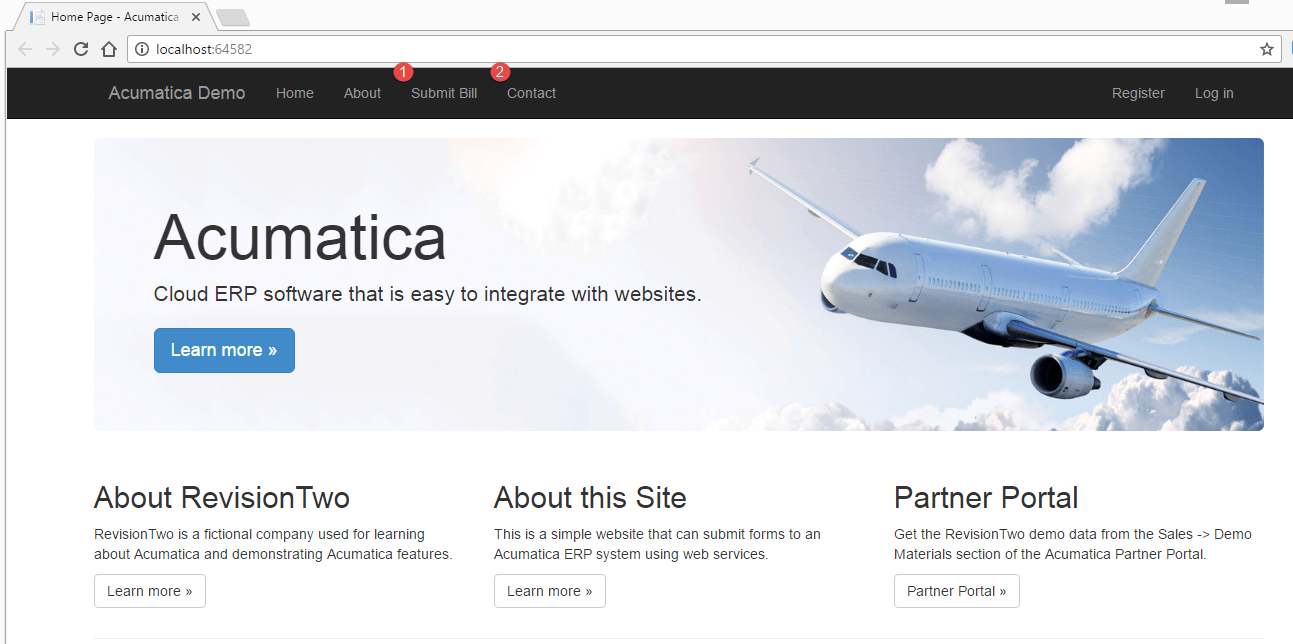Click Learn more under About RevisionTwo
Image resolution: width=1293 pixels, height=644 pixels.
point(150,591)
